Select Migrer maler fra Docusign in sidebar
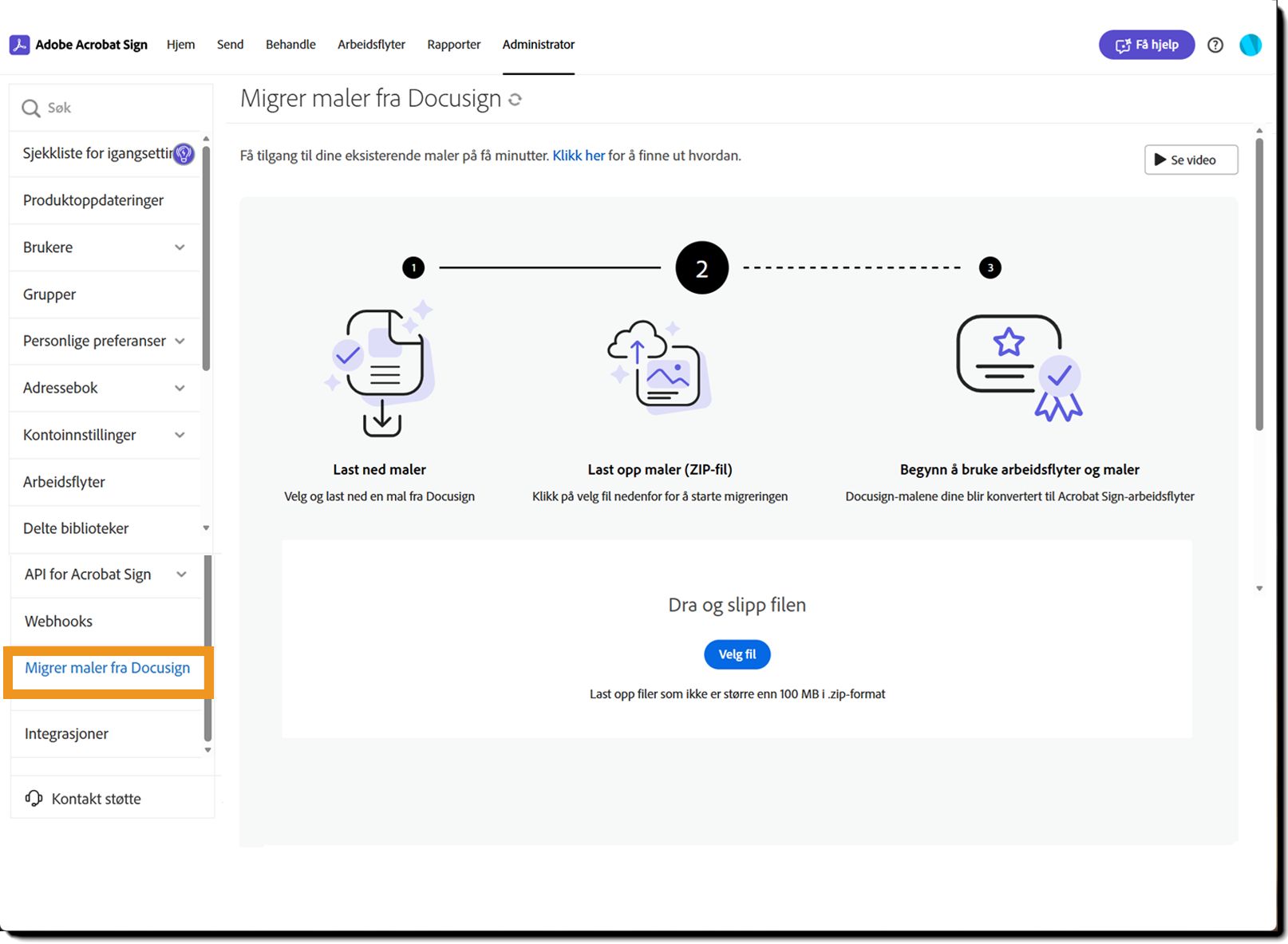Screen dimensions: 1288x944 point(108,668)
